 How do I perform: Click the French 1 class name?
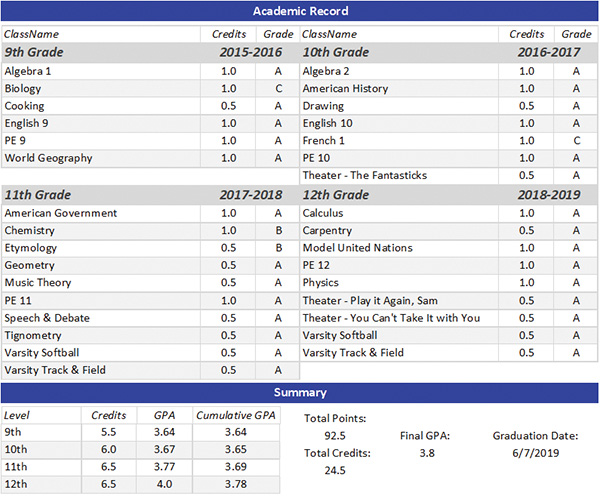point(323,140)
